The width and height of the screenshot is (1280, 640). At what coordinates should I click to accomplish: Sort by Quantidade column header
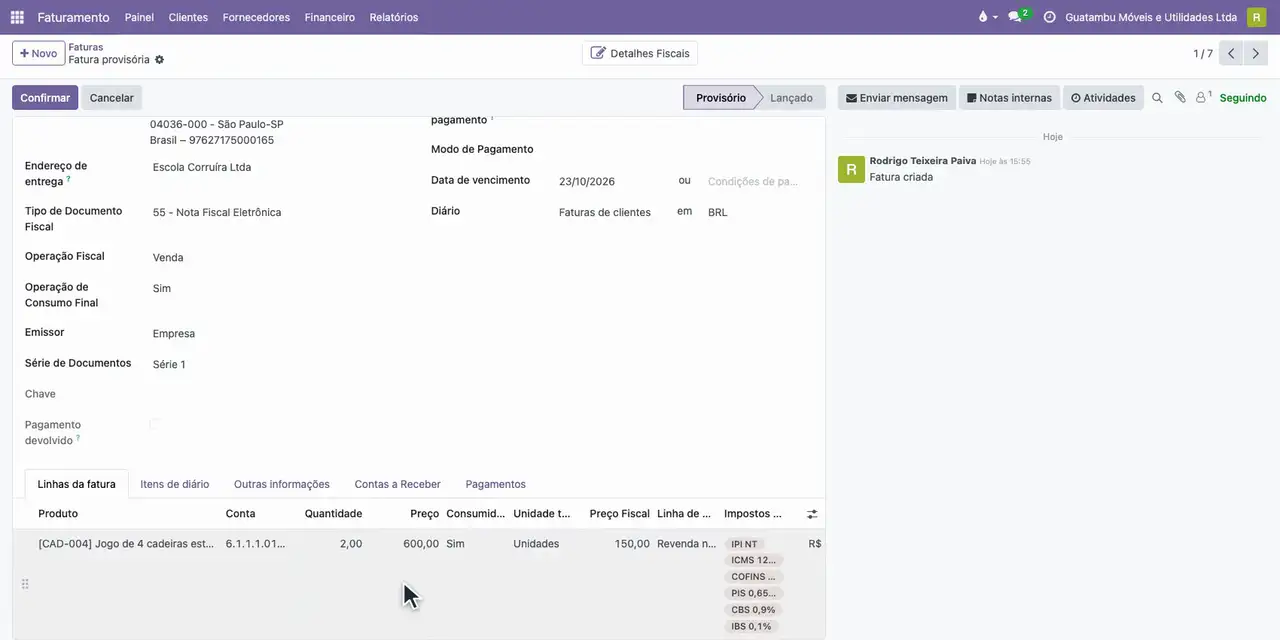point(333,514)
